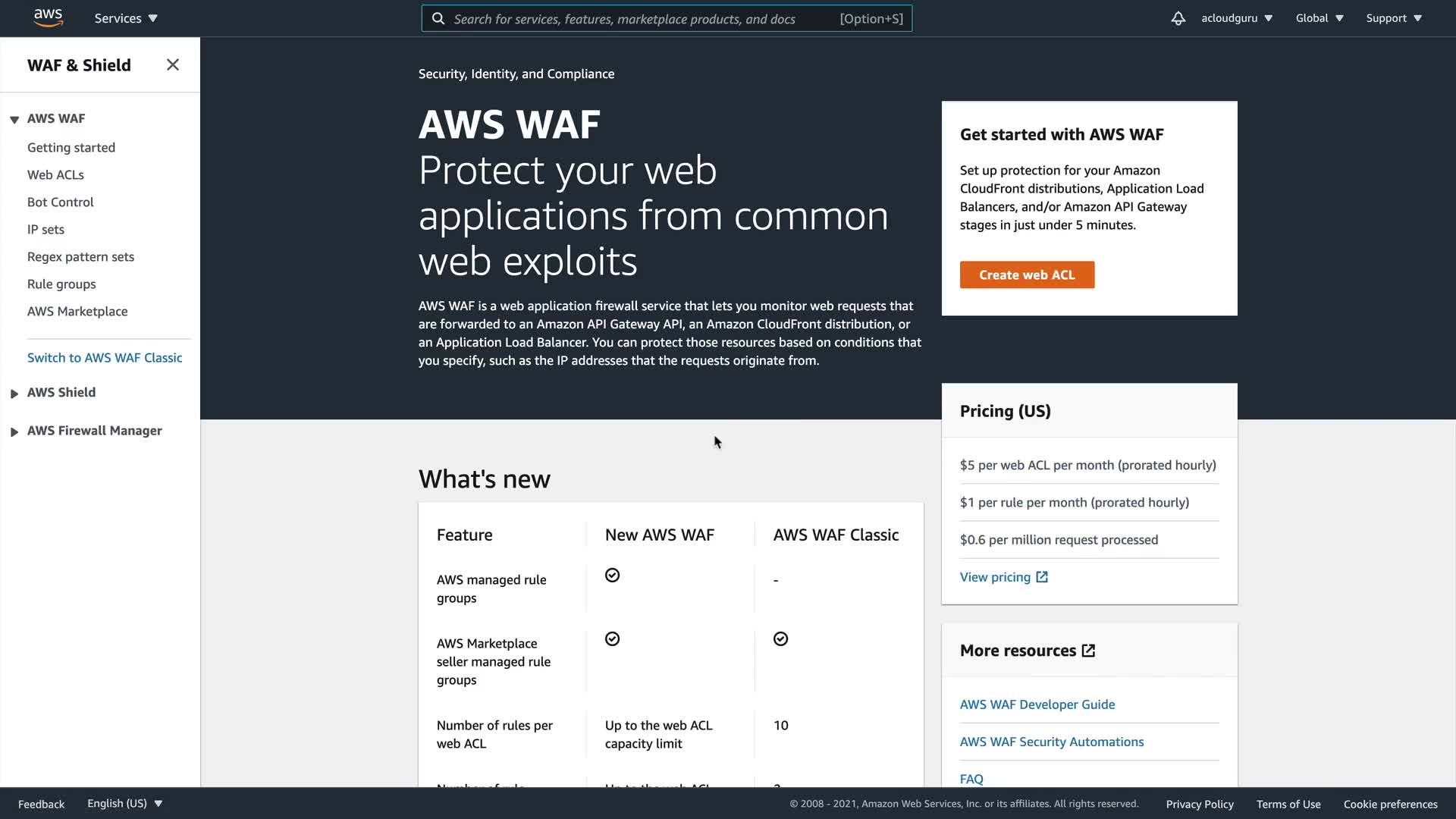Viewport: 1456px width, 819px height.
Task: Expand the Support menu
Action: [x=1393, y=18]
